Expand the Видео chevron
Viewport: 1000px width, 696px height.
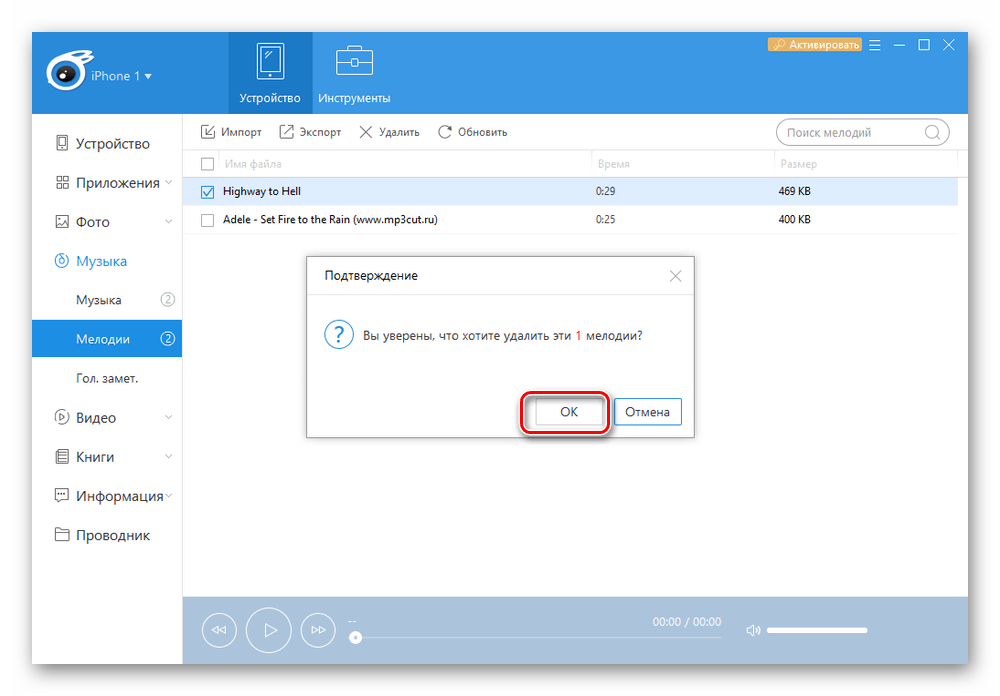tap(168, 417)
